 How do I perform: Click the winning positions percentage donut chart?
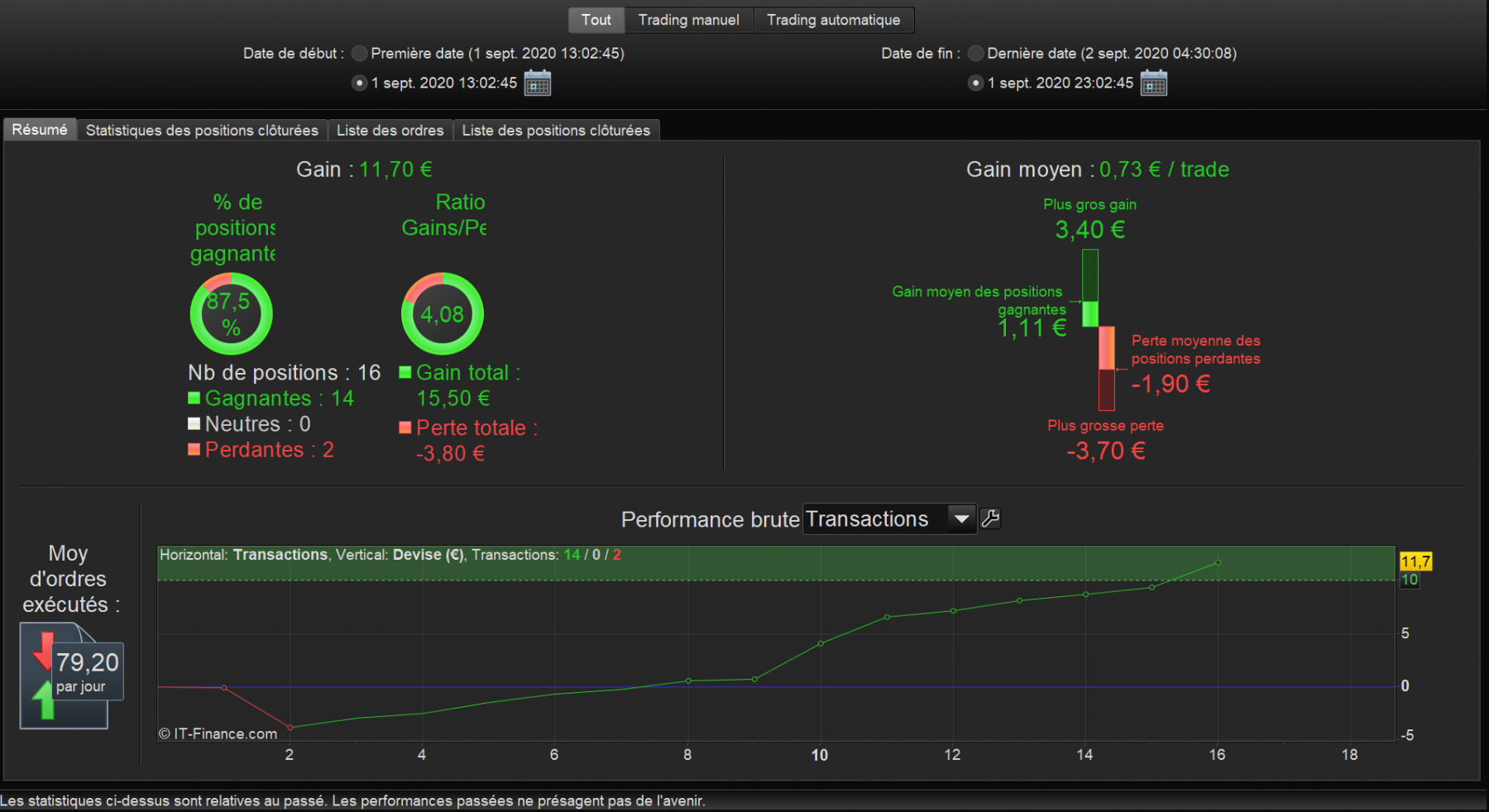click(x=231, y=314)
